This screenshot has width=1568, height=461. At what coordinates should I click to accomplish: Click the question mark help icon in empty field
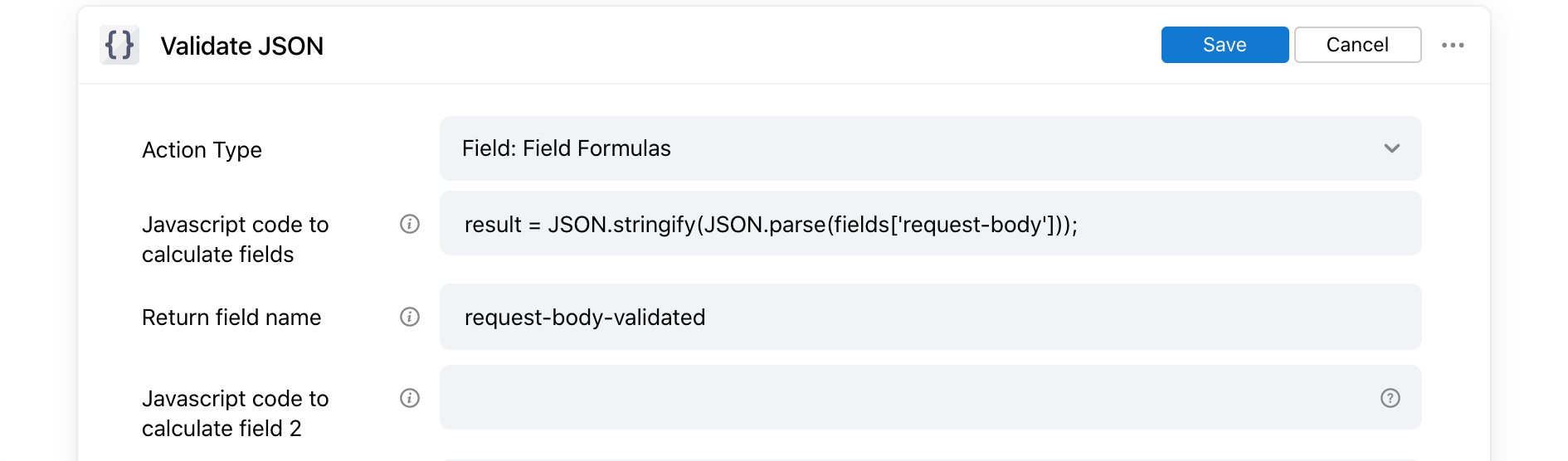[1390, 398]
